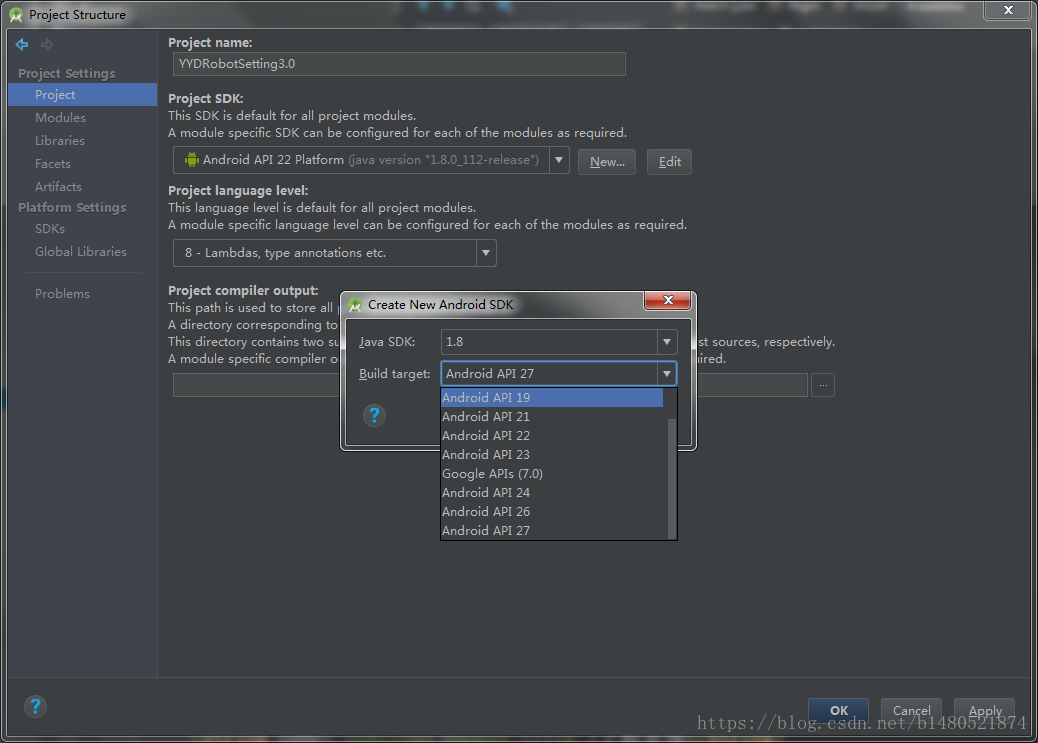Click the back arrow in Project Structure
Image resolution: width=1038 pixels, height=743 pixels.
[22, 44]
